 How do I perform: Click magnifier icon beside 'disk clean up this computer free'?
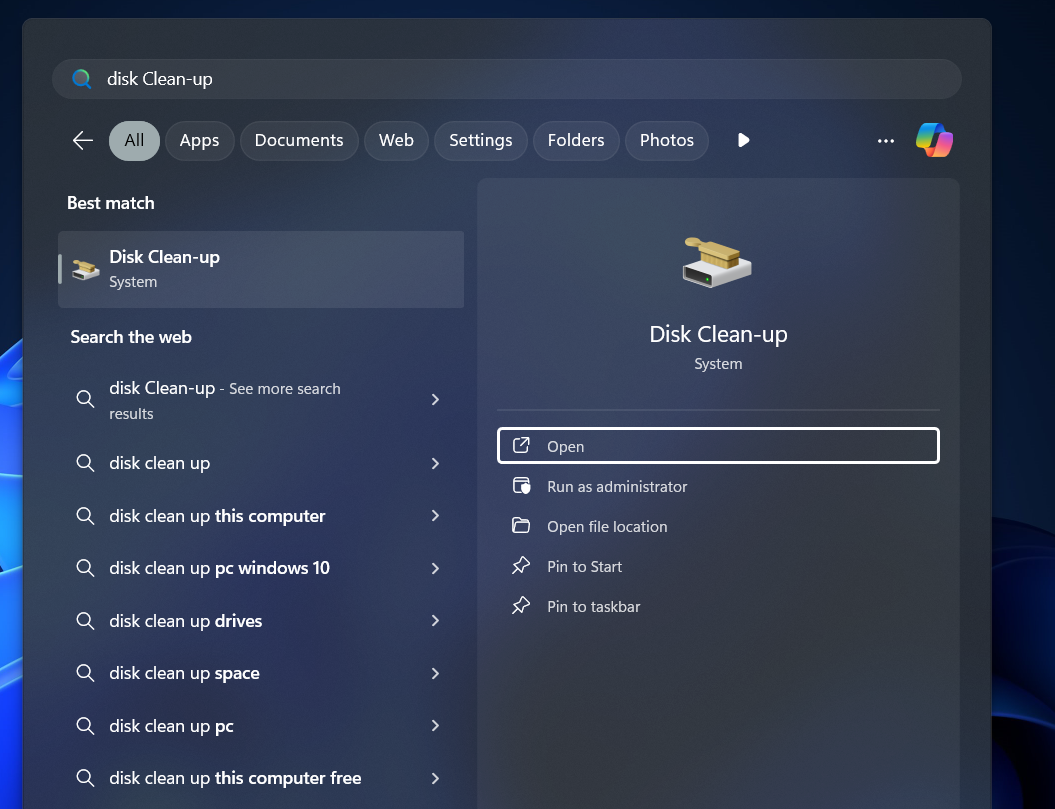[85, 778]
